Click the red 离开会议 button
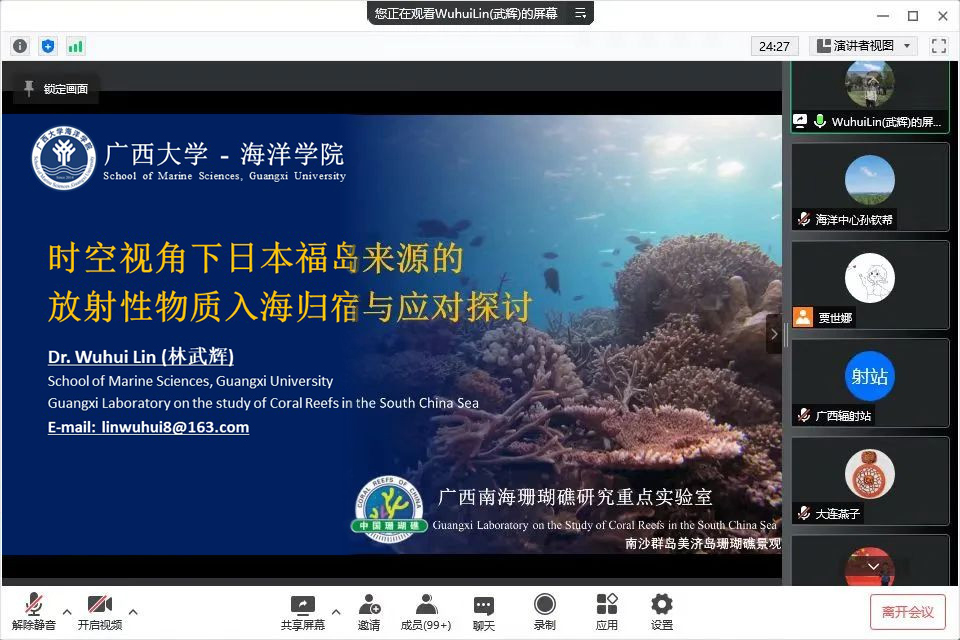The height and width of the screenshot is (640, 960). pyautogui.click(x=907, y=611)
